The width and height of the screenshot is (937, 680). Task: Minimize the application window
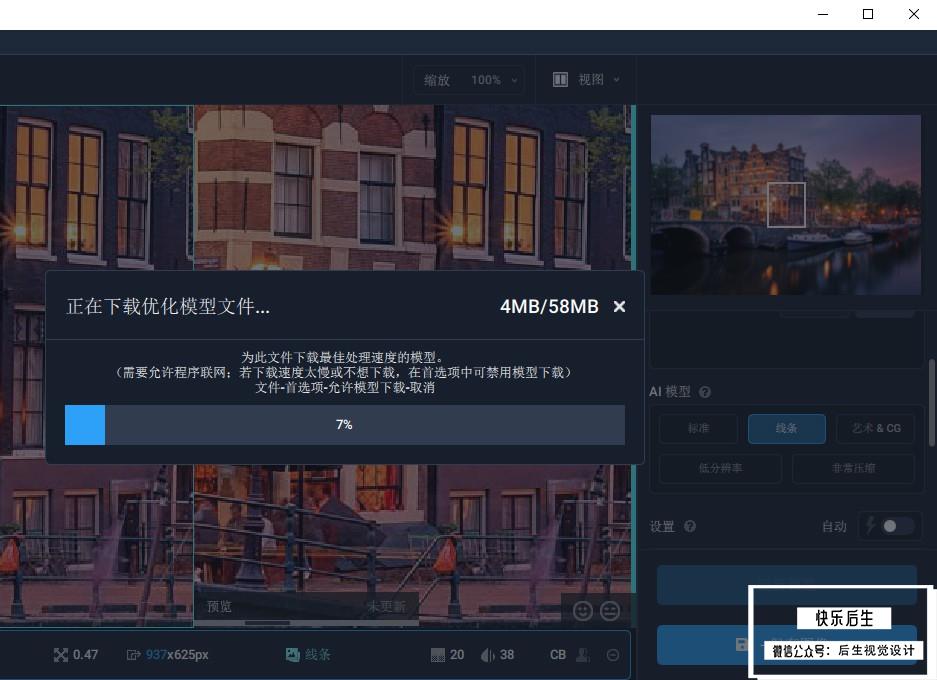(823, 14)
